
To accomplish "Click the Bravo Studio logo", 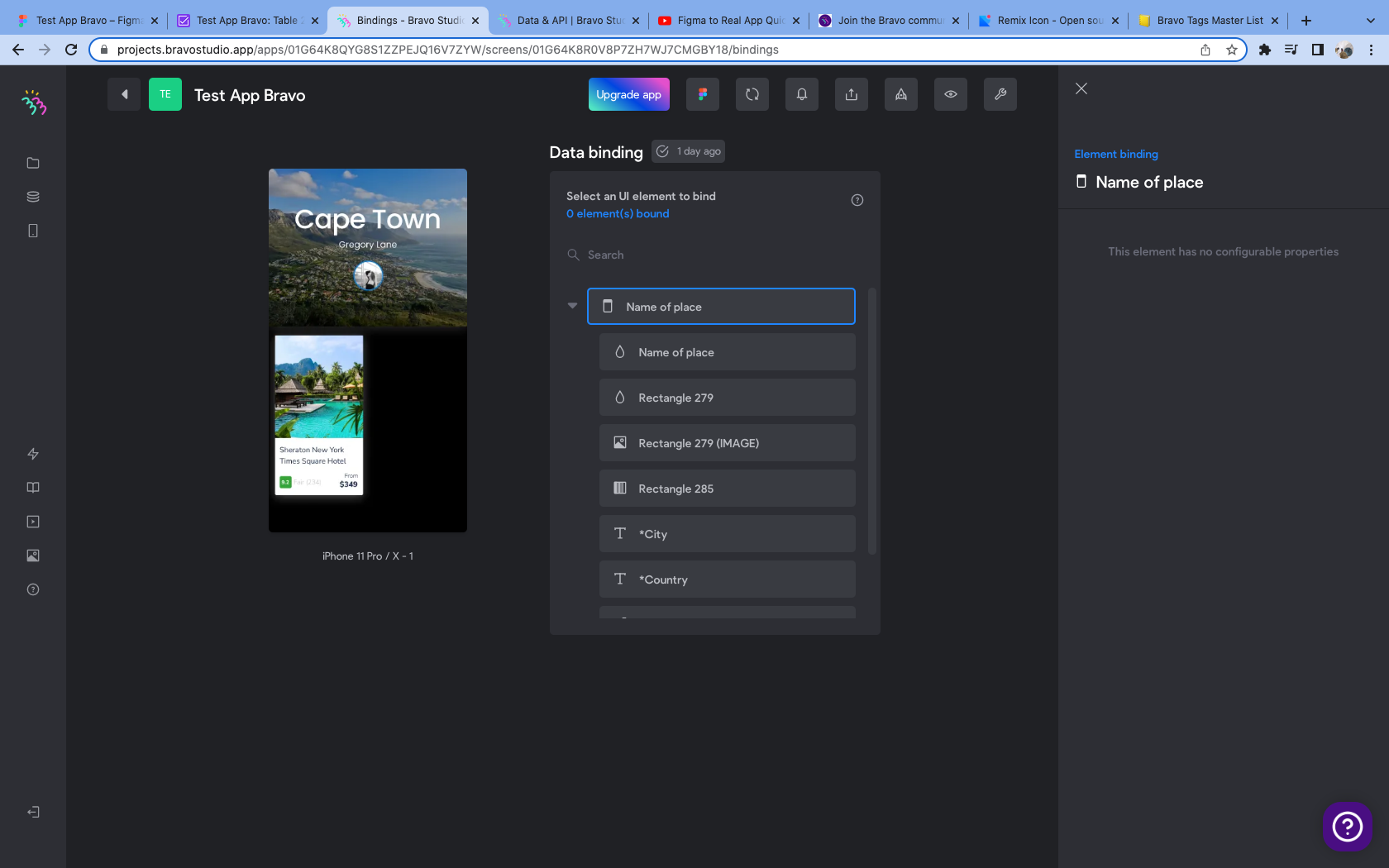I will pos(33,103).
